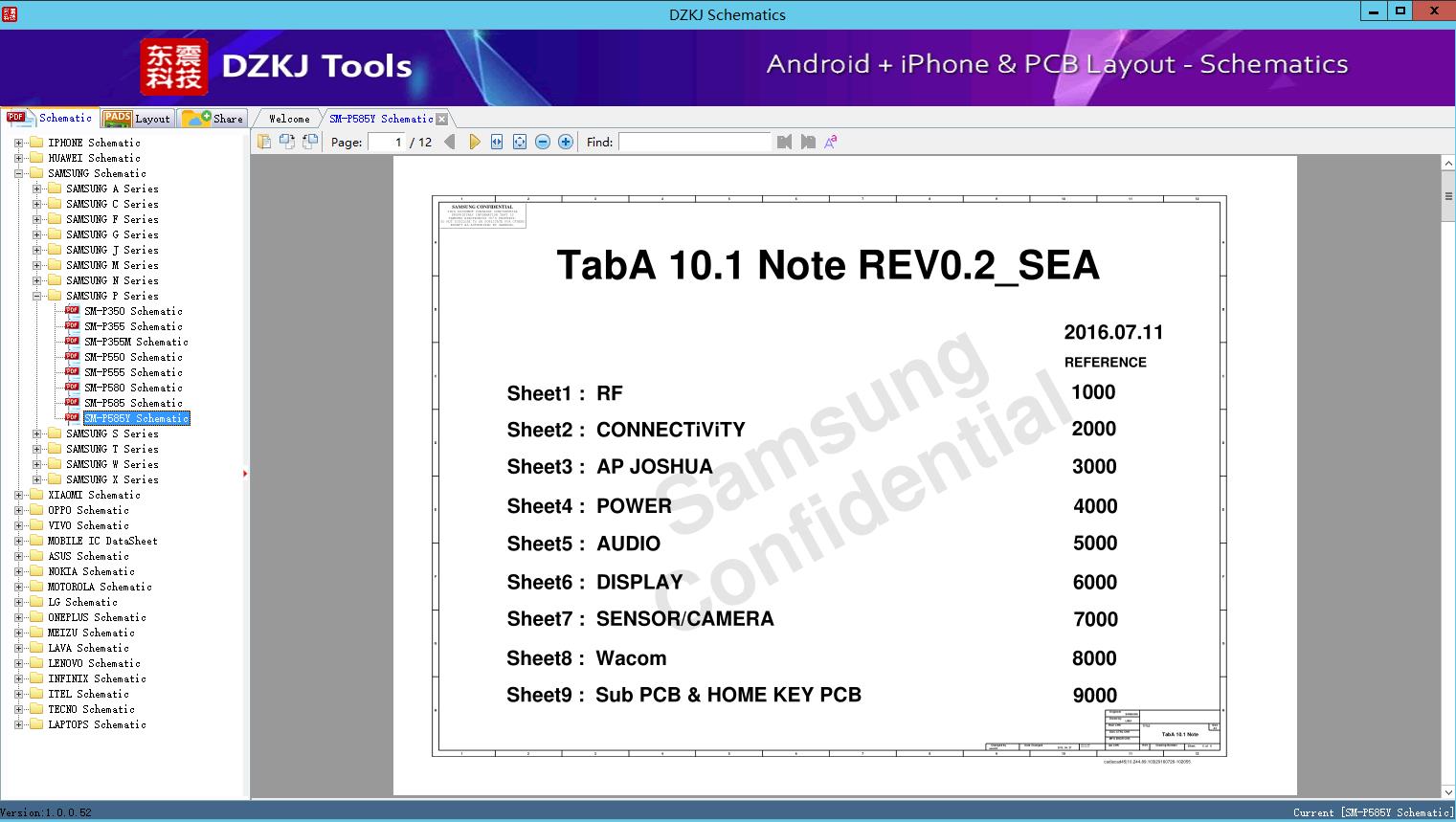Screen dimensions: 1456x822
Task: Toggle the match case search icon
Action: pyautogui.click(x=831, y=142)
